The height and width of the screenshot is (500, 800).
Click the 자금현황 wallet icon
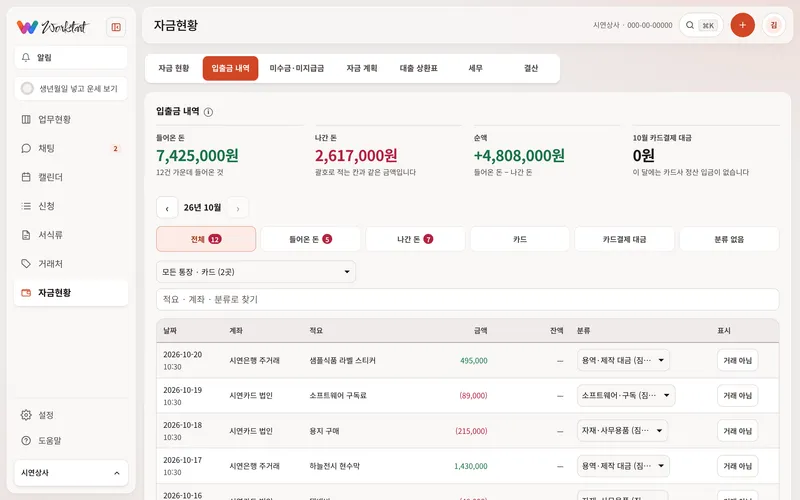(26, 293)
